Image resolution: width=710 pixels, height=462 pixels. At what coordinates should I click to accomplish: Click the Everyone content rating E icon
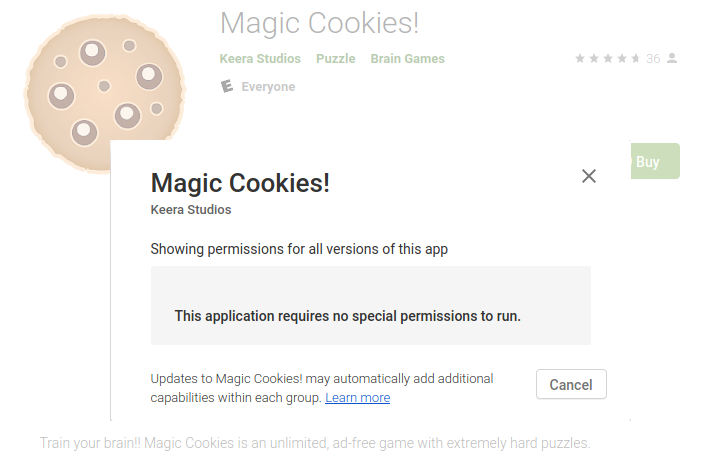[227, 86]
